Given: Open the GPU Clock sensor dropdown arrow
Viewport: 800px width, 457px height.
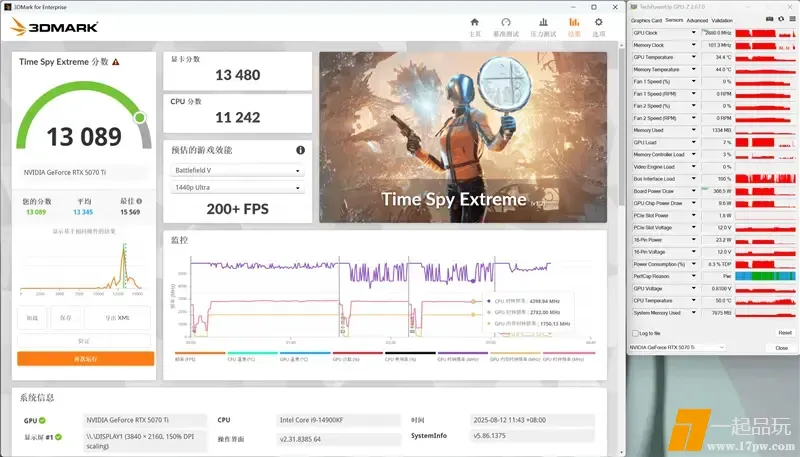Looking at the screenshot, I should 693,33.
